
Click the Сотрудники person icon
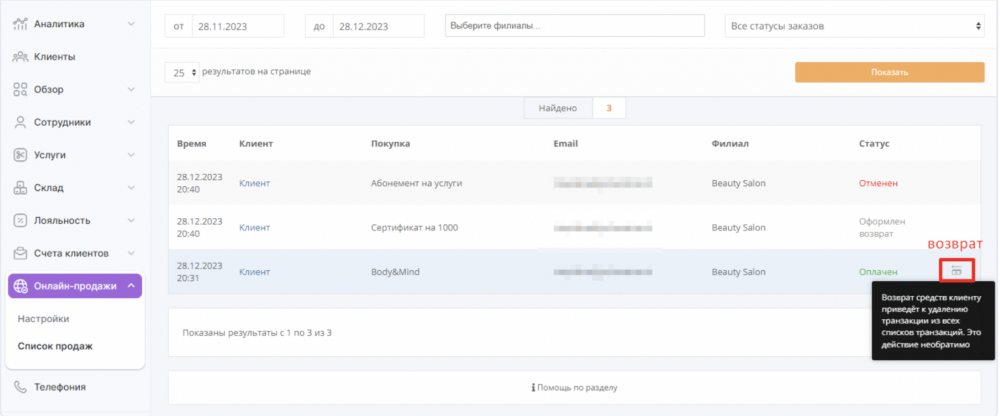point(20,122)
